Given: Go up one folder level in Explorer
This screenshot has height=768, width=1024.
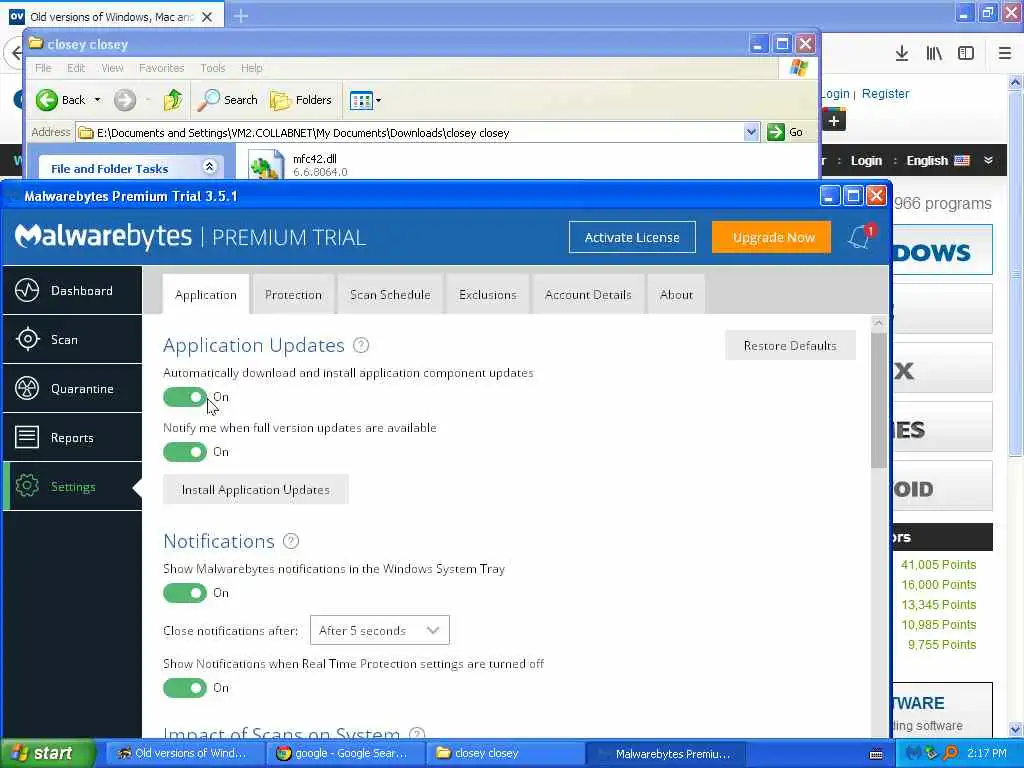Looking at the screenshot, I should pos(173,100).
